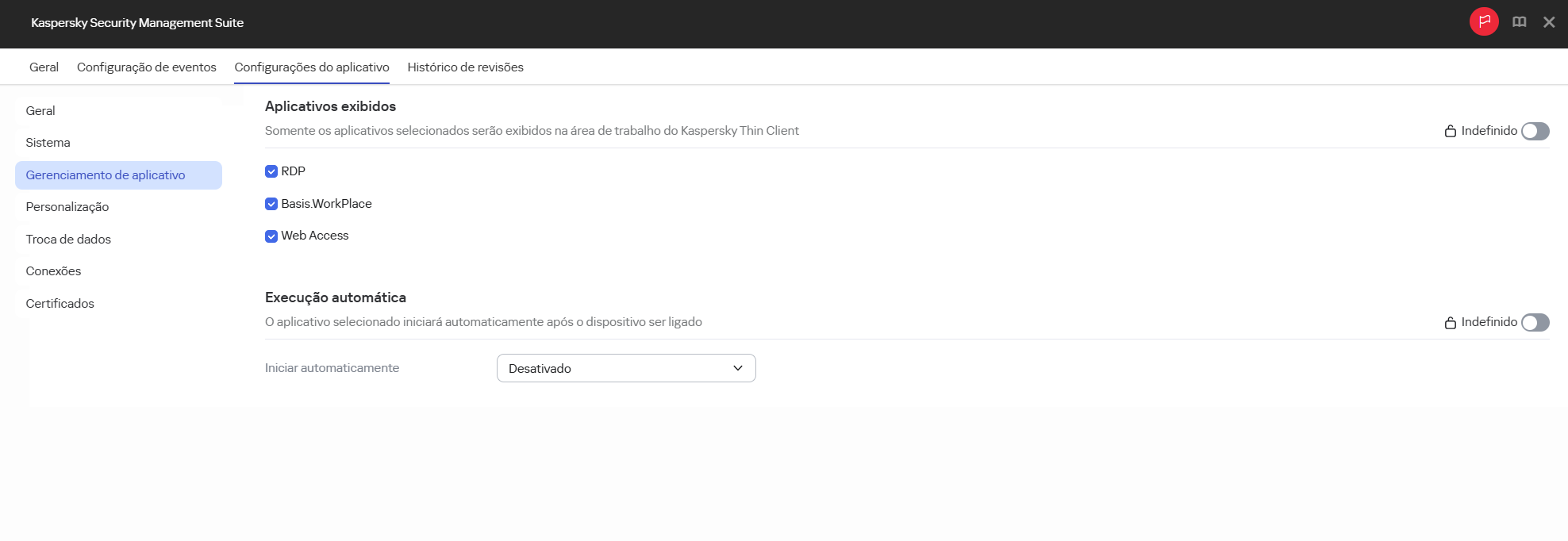Open the Personalização sidebar section

click(118, 207)
